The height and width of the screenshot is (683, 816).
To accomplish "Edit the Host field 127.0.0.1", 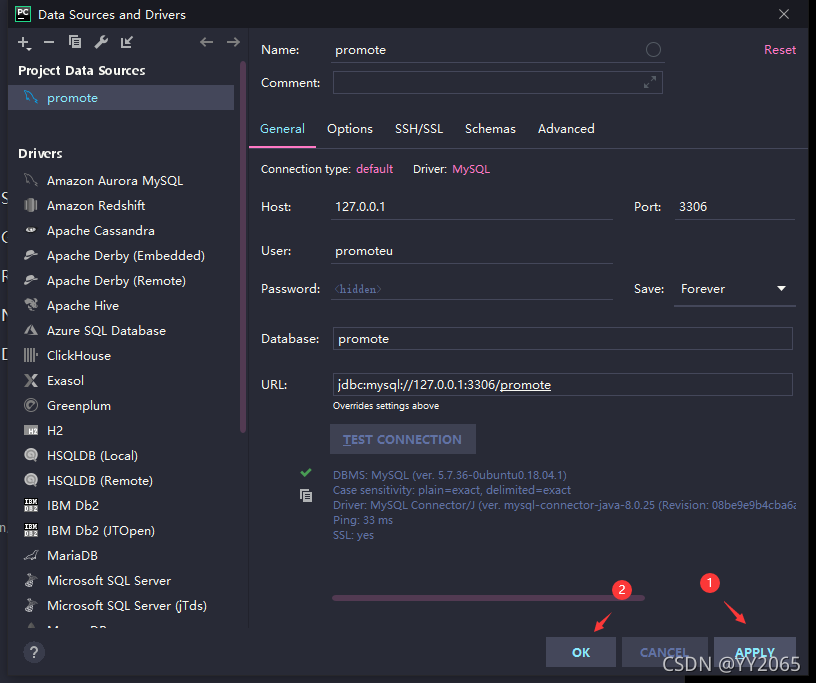I will click(x=471, y=207).
